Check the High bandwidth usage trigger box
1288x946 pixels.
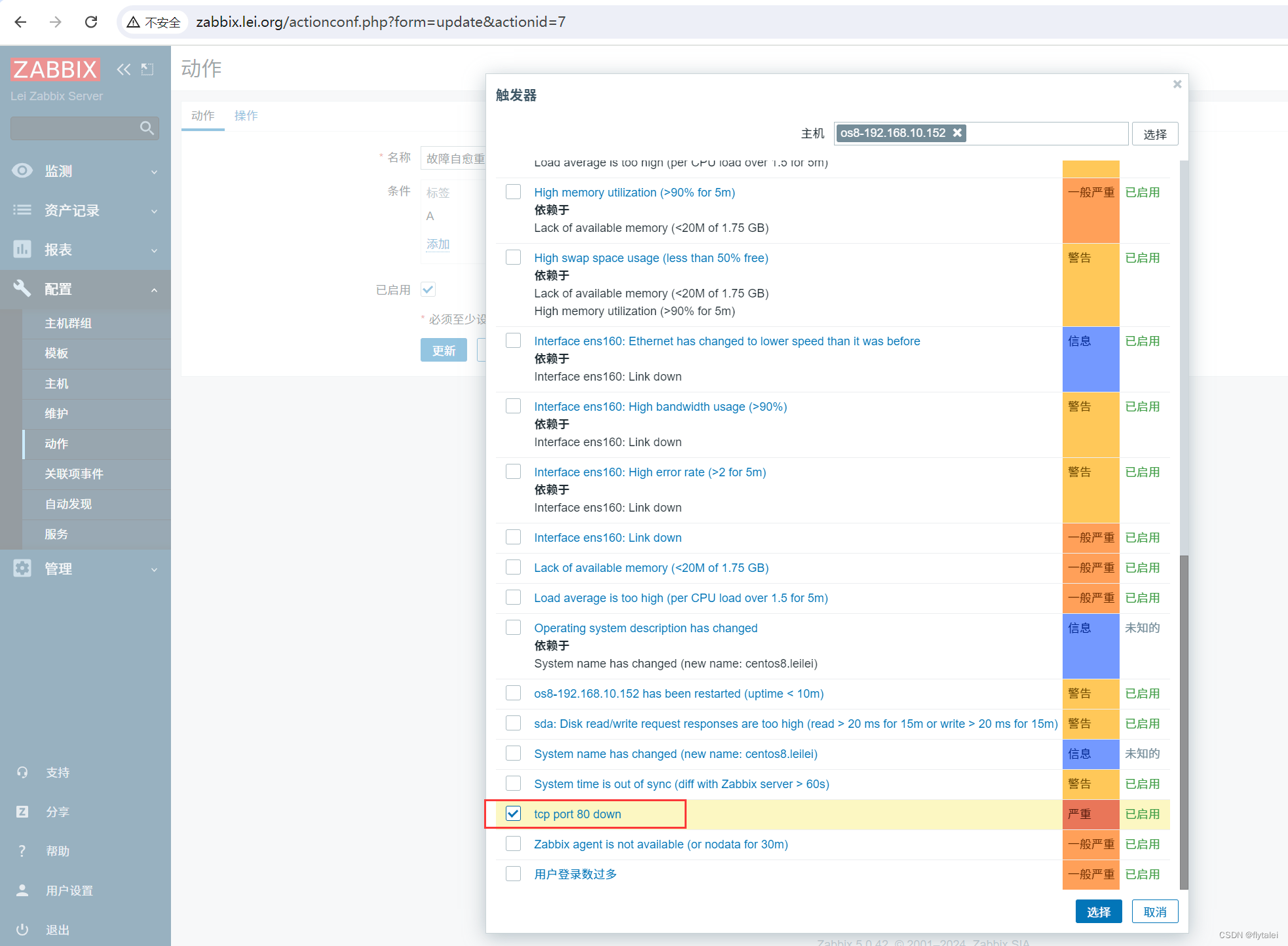(x=514, y=406)
